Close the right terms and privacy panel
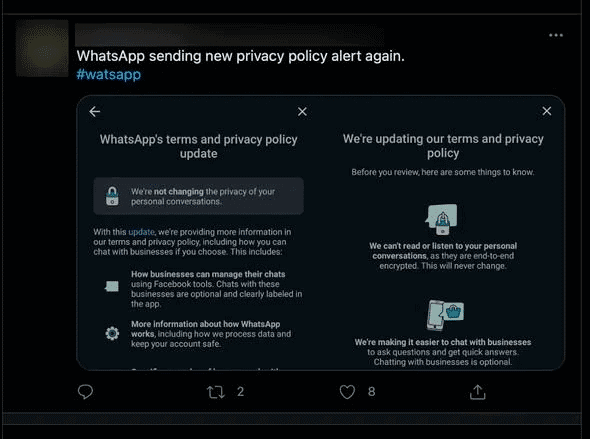Screen dimensions: 590x439 coord(547,111)
